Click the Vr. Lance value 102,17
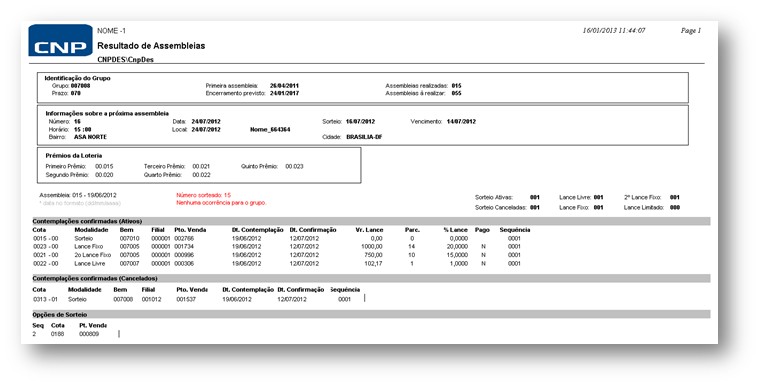760x386 pixels. tap(373, 264)
